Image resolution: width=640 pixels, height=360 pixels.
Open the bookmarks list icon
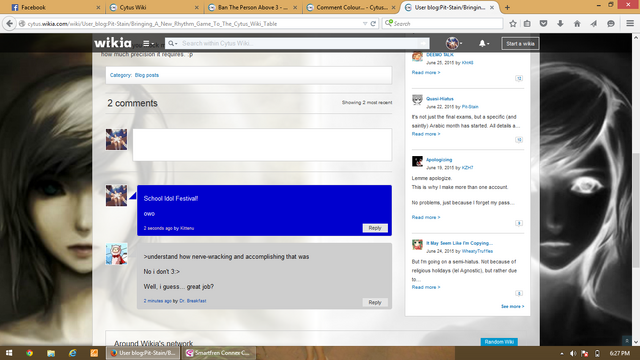point(527,24)
